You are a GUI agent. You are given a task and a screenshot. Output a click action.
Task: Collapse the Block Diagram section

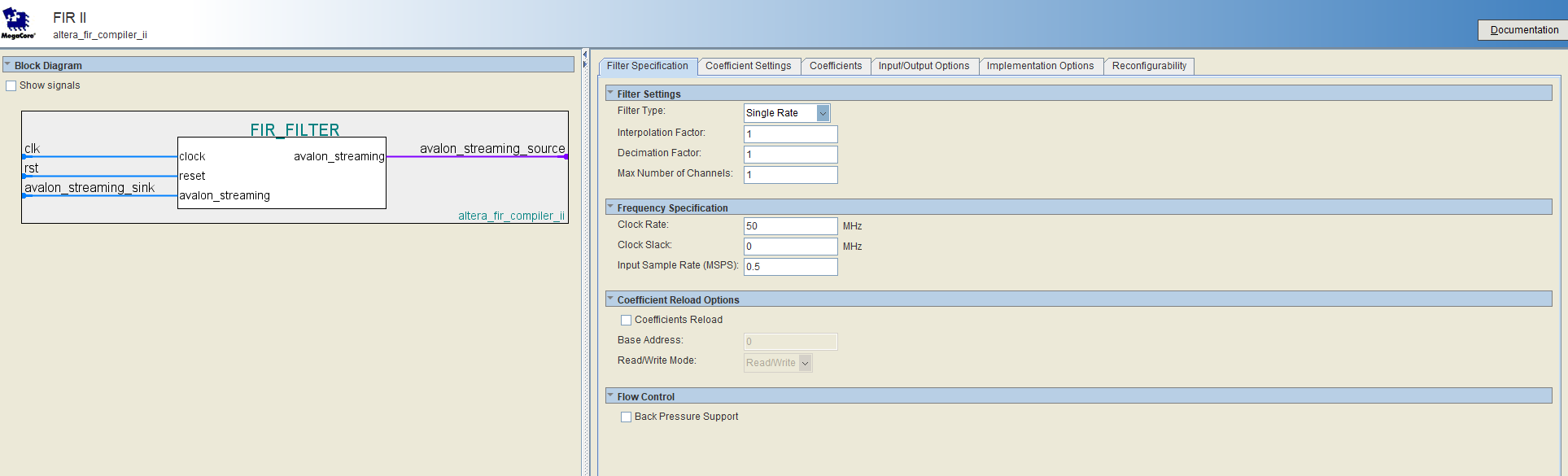pyautogui.click(x=7, y=65)
